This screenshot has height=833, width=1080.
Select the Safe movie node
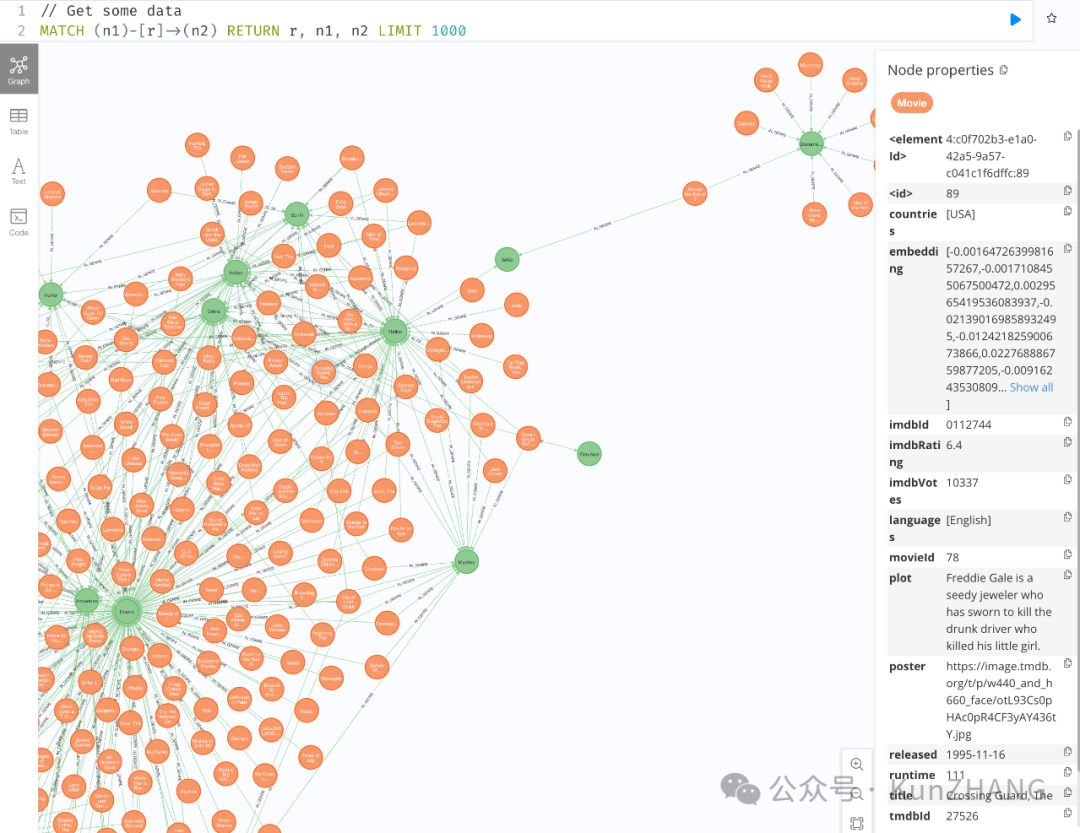pyautogui.click(x=472, y=290)
